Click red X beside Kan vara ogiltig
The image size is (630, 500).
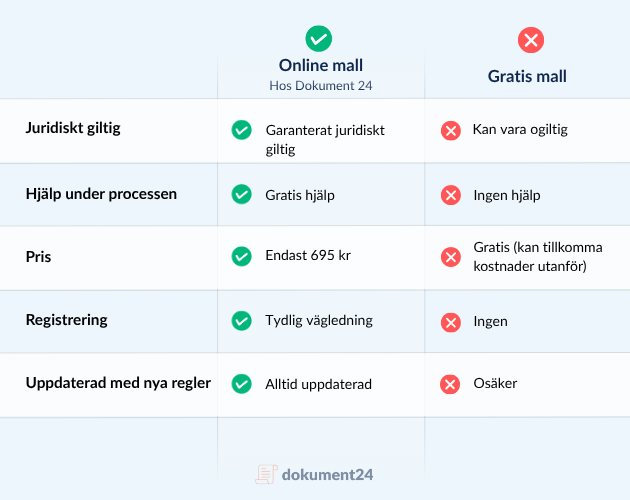tap(451, 131)
